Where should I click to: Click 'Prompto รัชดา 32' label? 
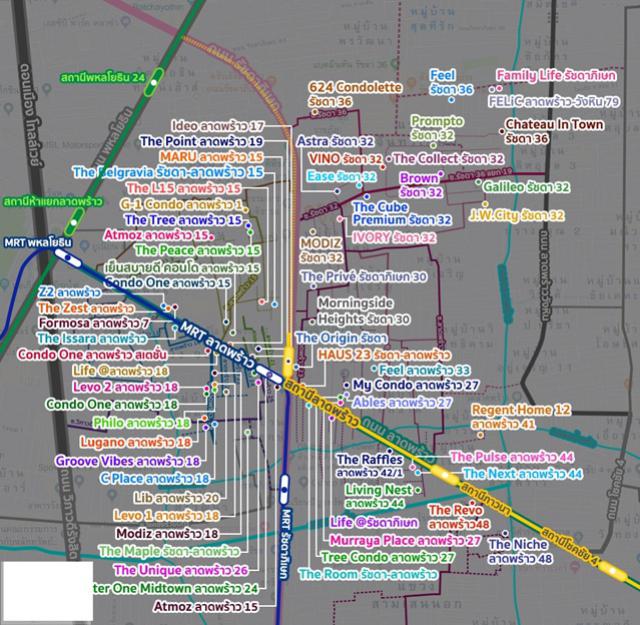[437, 128]
